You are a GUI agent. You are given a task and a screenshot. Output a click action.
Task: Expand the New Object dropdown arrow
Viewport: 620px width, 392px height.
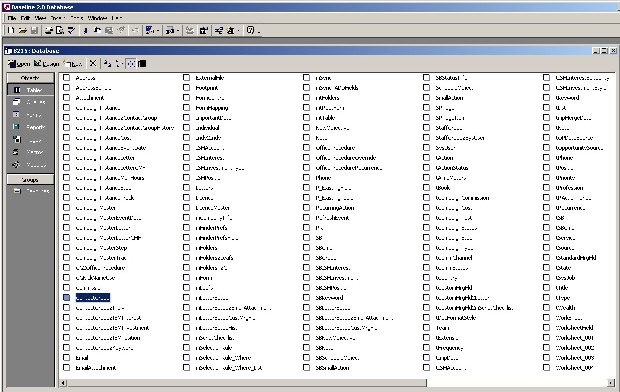(238, 31)
